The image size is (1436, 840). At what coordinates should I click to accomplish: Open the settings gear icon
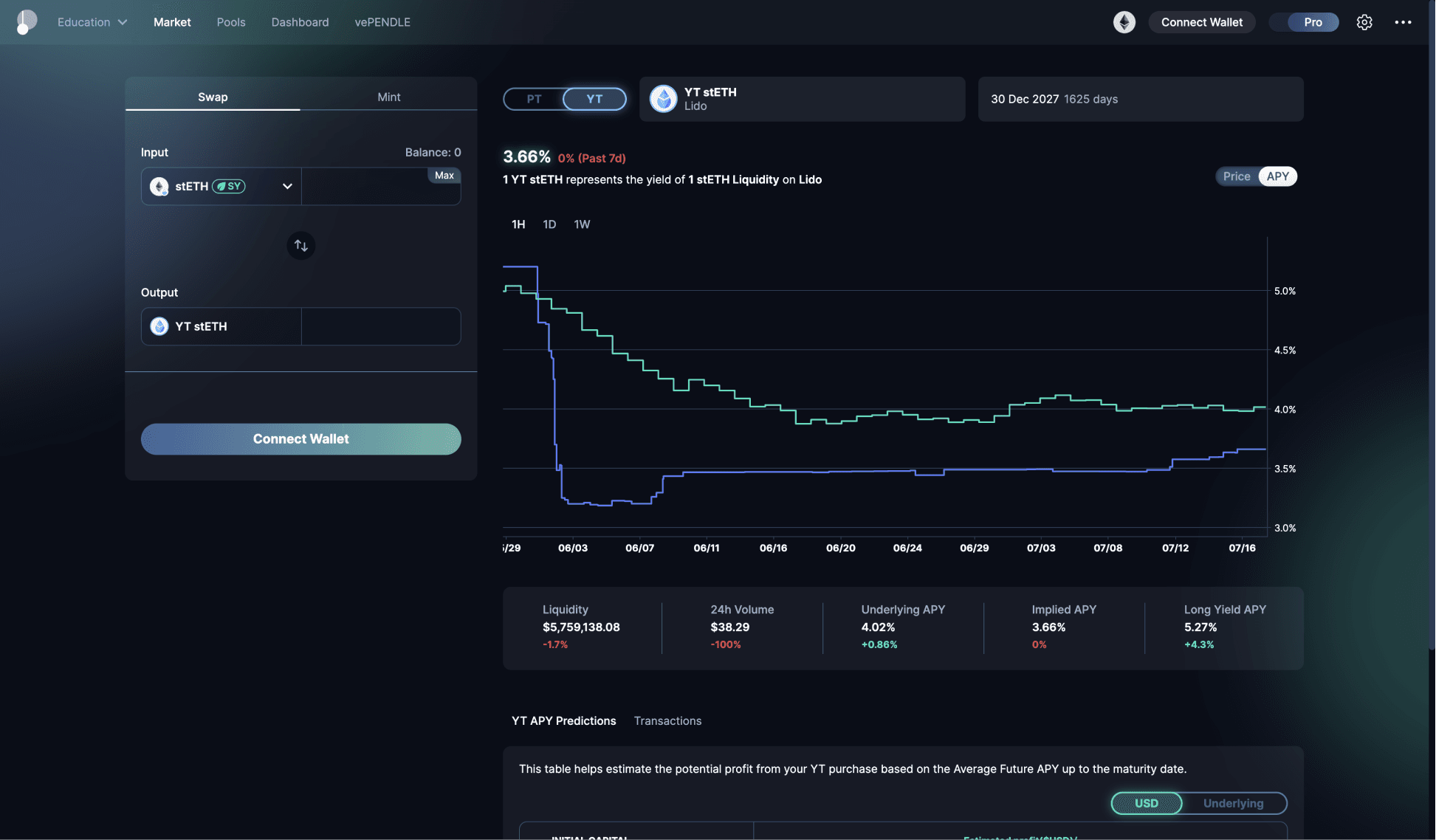1364,22
